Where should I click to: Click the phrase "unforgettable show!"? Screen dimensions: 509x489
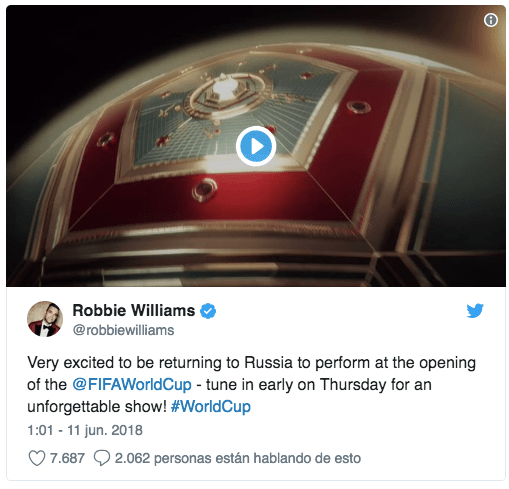point(97,407)
